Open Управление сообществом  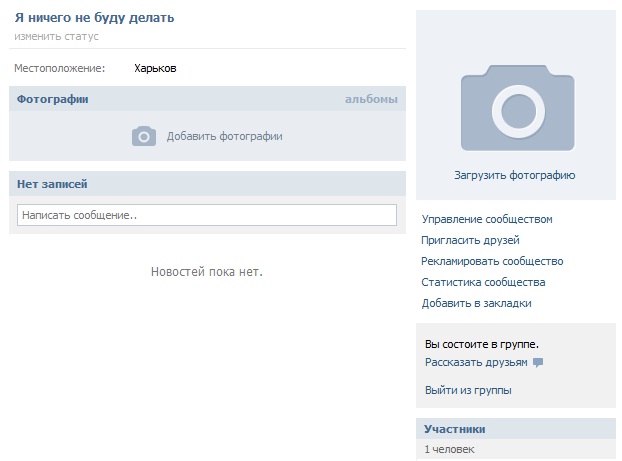[487, 219]
